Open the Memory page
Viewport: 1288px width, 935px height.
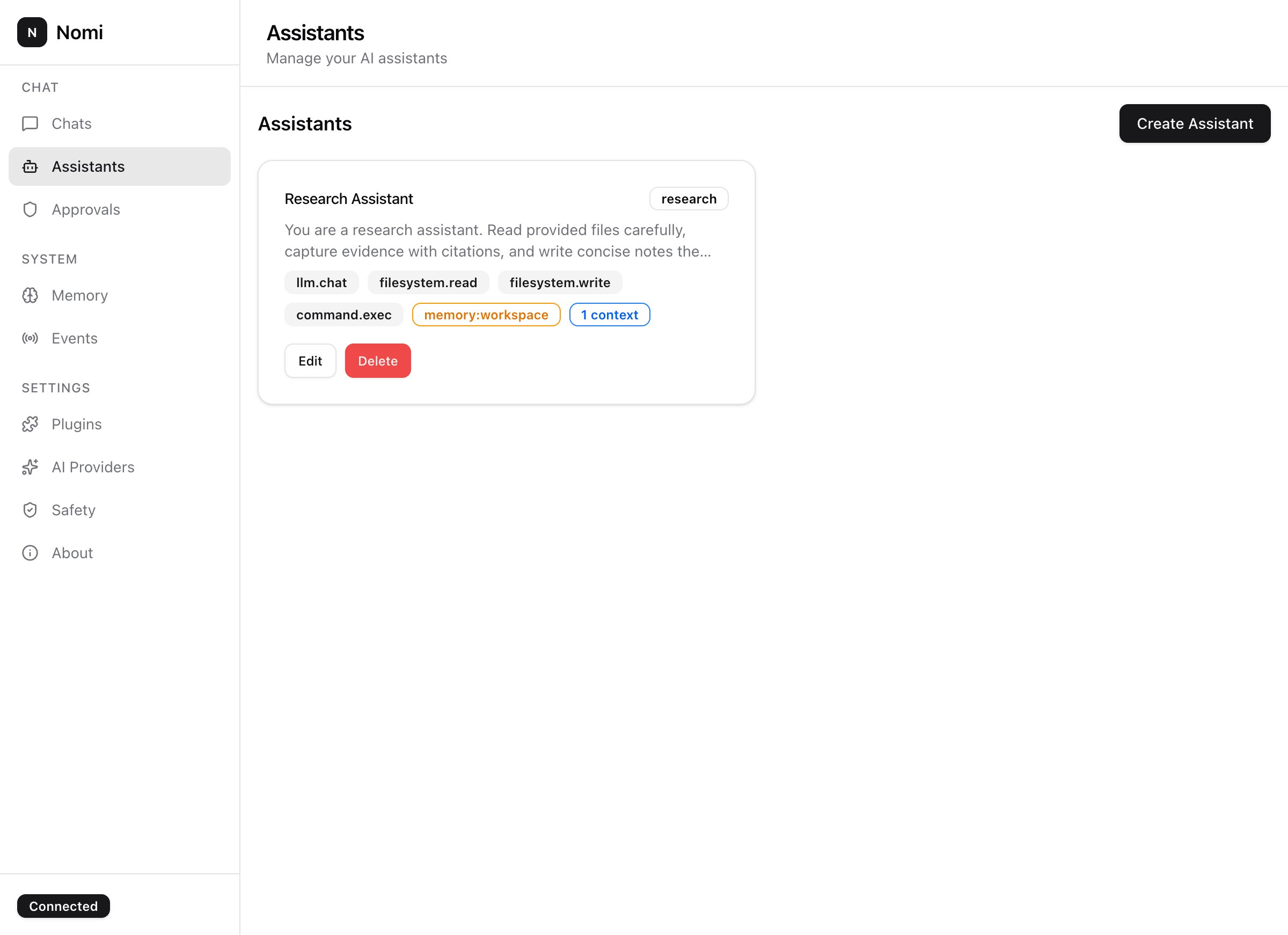[120, 295]
